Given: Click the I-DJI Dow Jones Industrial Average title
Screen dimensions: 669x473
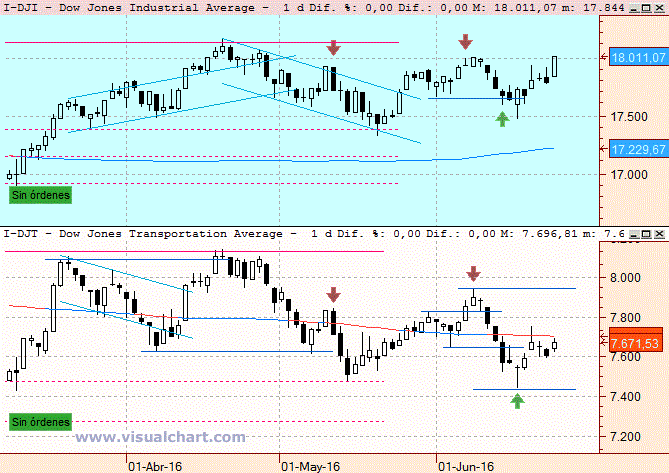Looking at the screenshot, I should point(137,8).
